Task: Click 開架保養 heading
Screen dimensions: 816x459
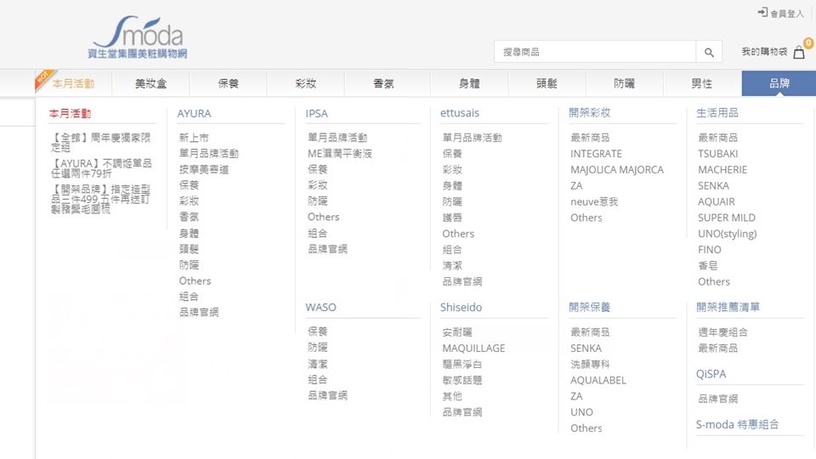Action: click(589, 307)
